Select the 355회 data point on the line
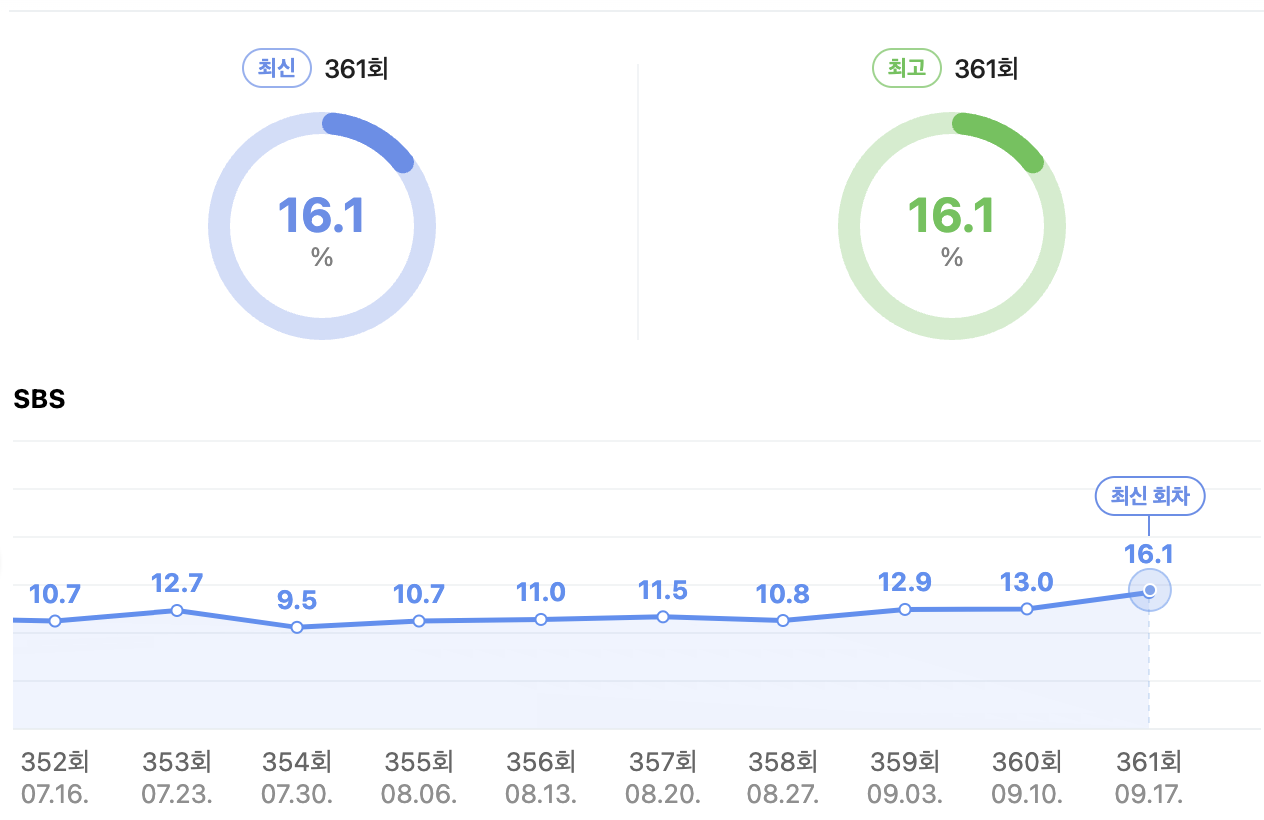The height and width of the screenshot is (820, 1264). pos(419,621)
